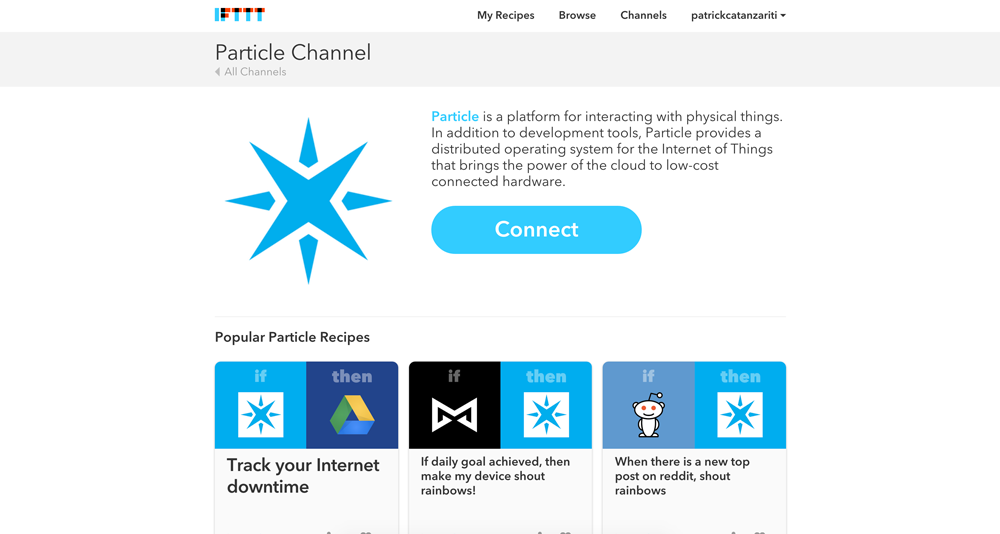Screen dimensions: 1000x534
Task: Open new top post on reddit recipe
Action: (682, 476)
